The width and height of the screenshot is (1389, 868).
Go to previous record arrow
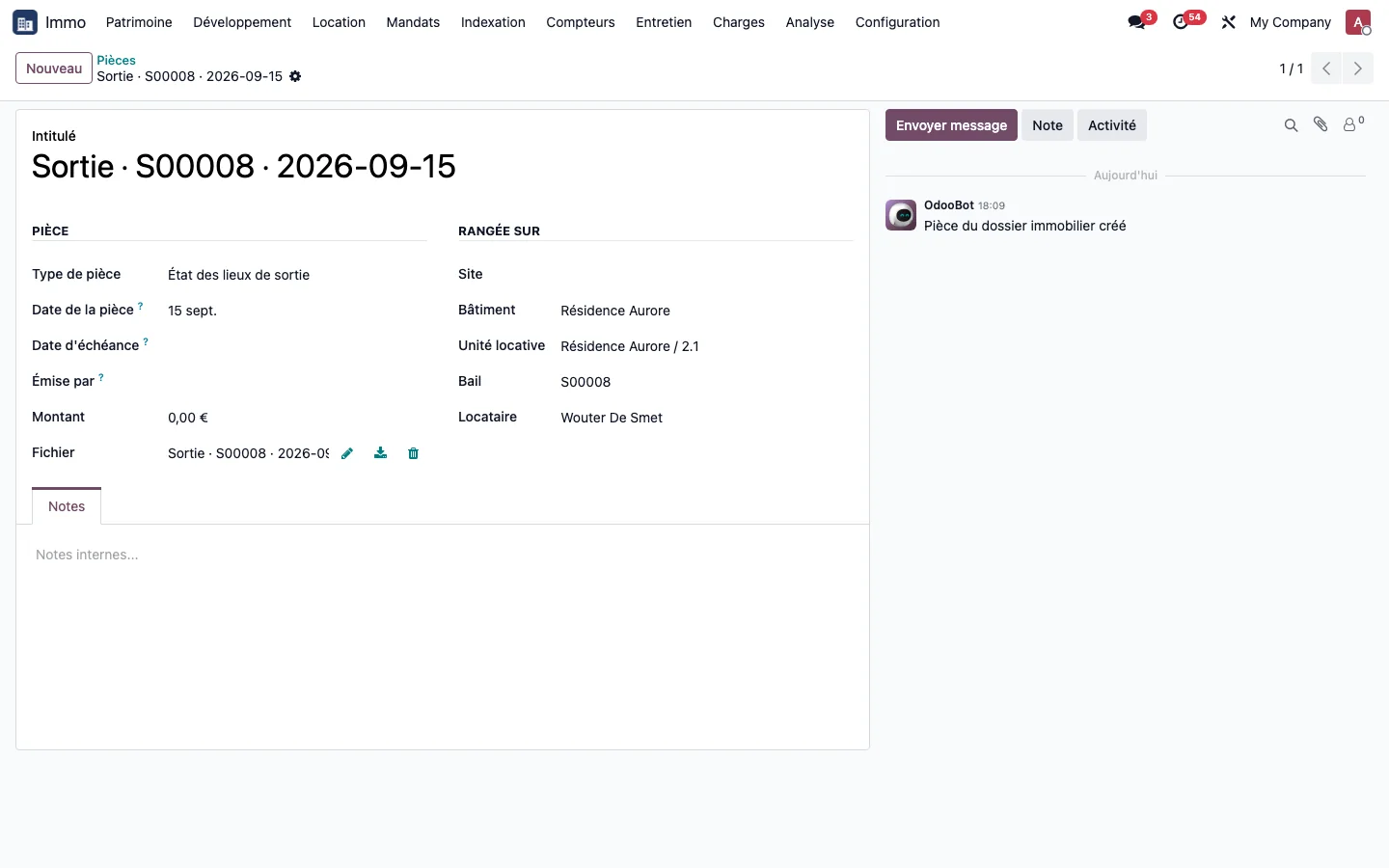pyautogui.click(x=1326, y=68)
